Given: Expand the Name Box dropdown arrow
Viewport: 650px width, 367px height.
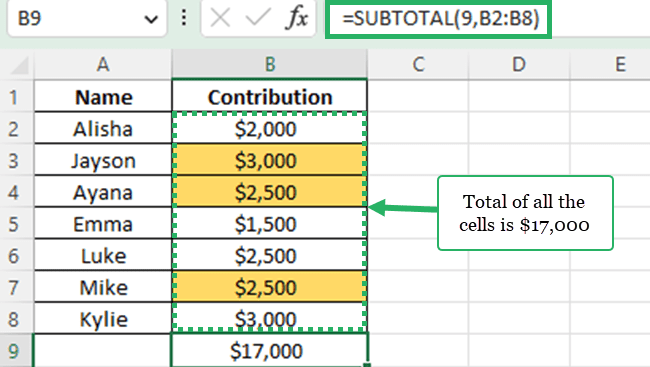Looking at the screenshot, I should pyautogui.click(x=151, y=19).
